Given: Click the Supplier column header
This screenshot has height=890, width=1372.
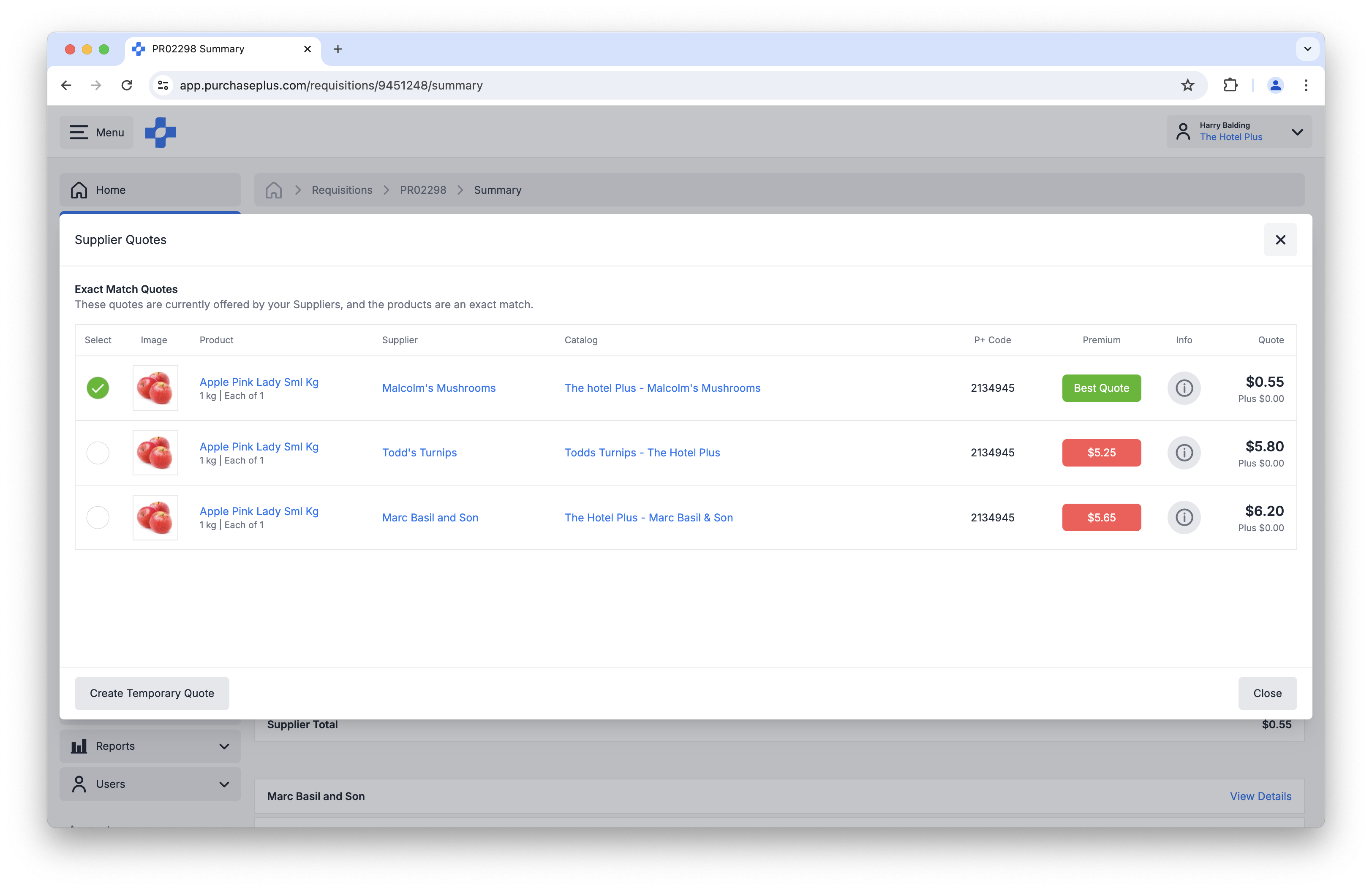Looking at the screenshot, I should [x=400, y=340].
